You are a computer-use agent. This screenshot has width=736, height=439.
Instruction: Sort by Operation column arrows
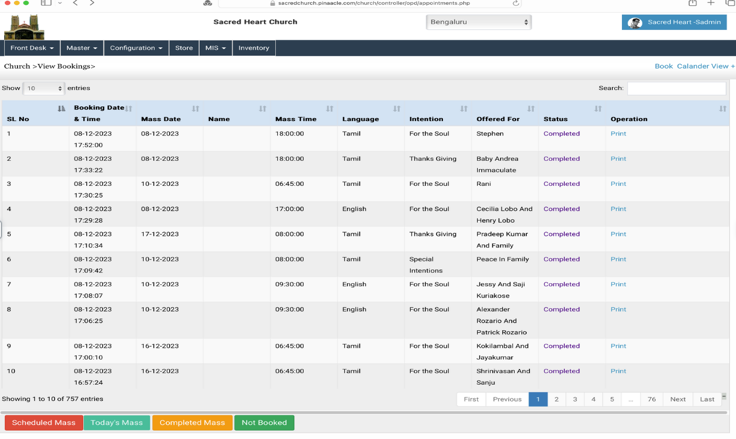tap(723, 108)
